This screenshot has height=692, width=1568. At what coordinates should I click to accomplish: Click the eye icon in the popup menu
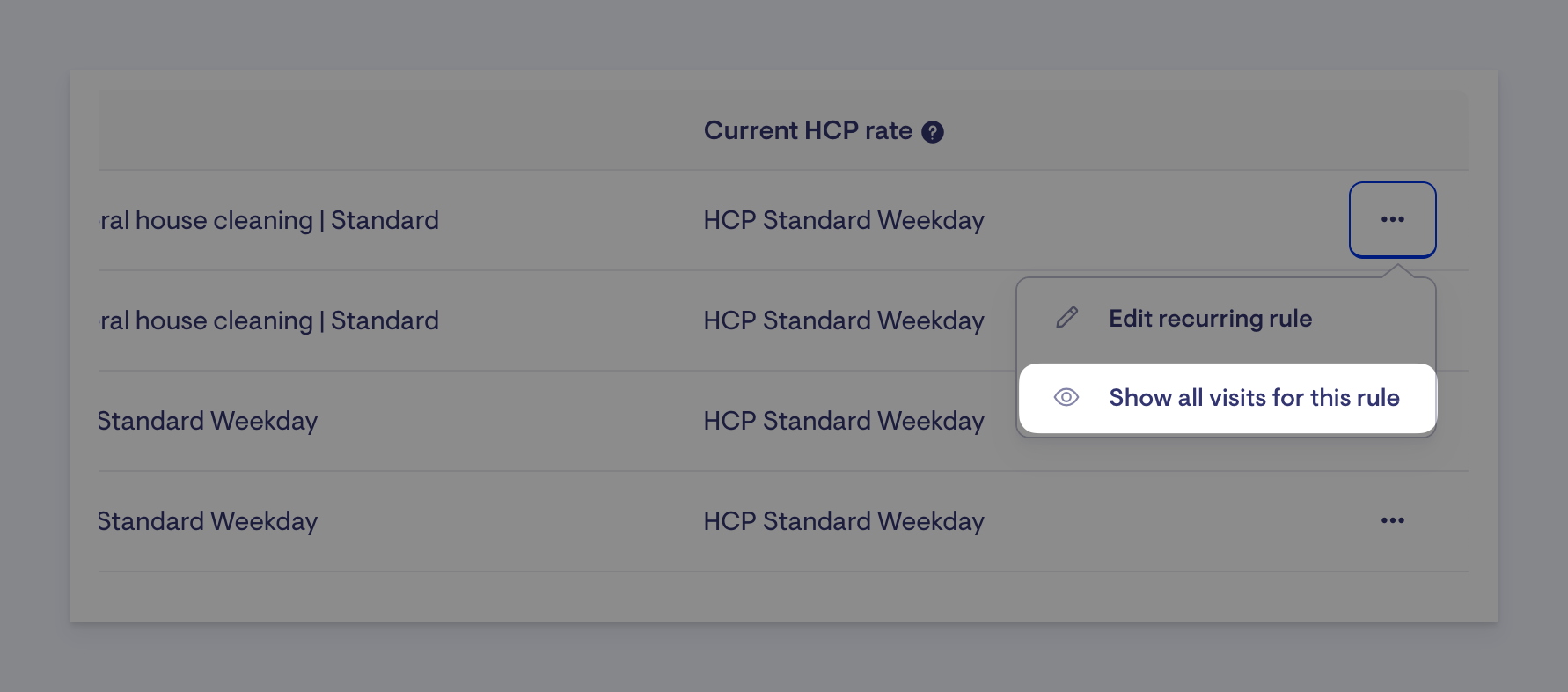[1066, 397]
